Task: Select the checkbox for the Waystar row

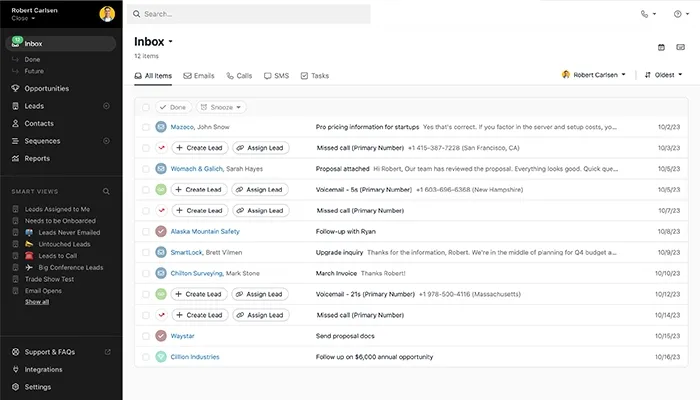Action: [x=146, y=336]
